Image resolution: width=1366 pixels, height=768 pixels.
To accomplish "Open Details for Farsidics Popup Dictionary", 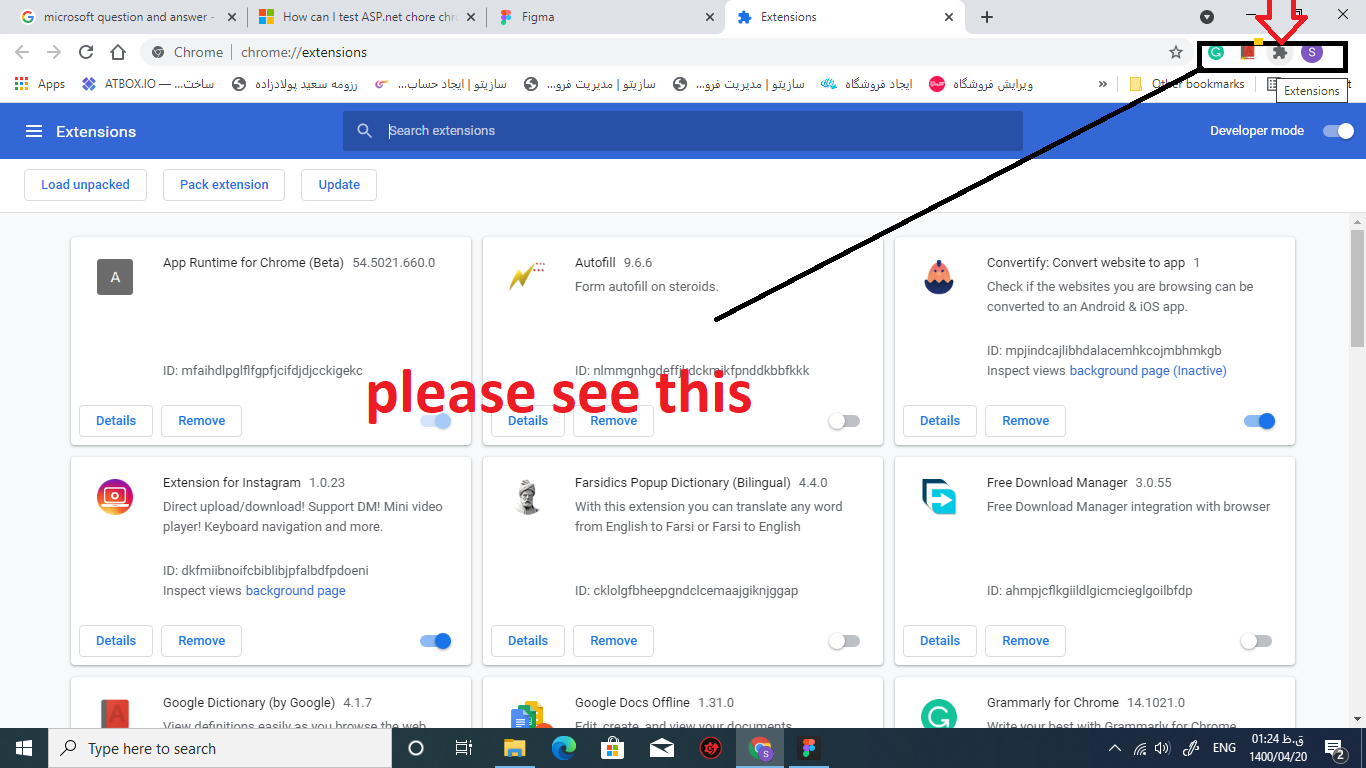I will tap(528, 641).
